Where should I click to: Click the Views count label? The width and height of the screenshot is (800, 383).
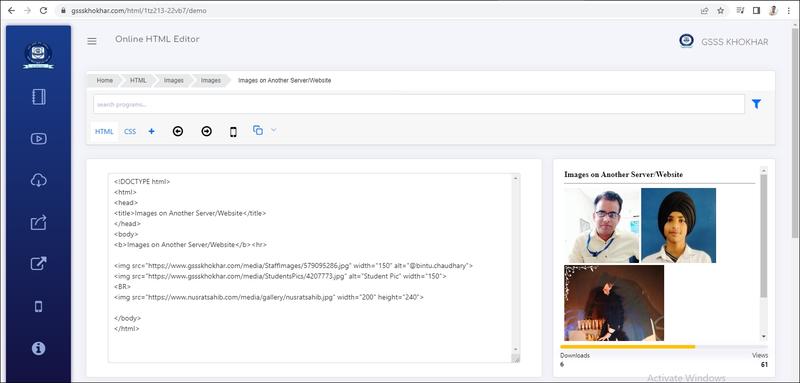(760, 355)
